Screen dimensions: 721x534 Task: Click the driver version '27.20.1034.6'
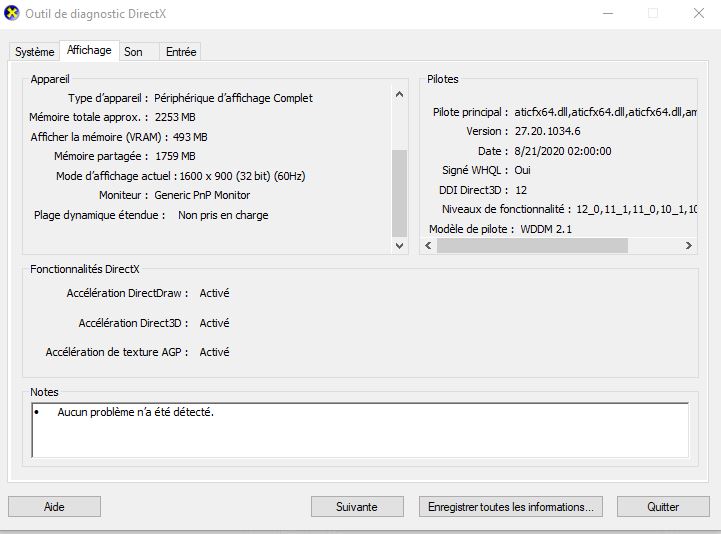[x=548, y=131]
